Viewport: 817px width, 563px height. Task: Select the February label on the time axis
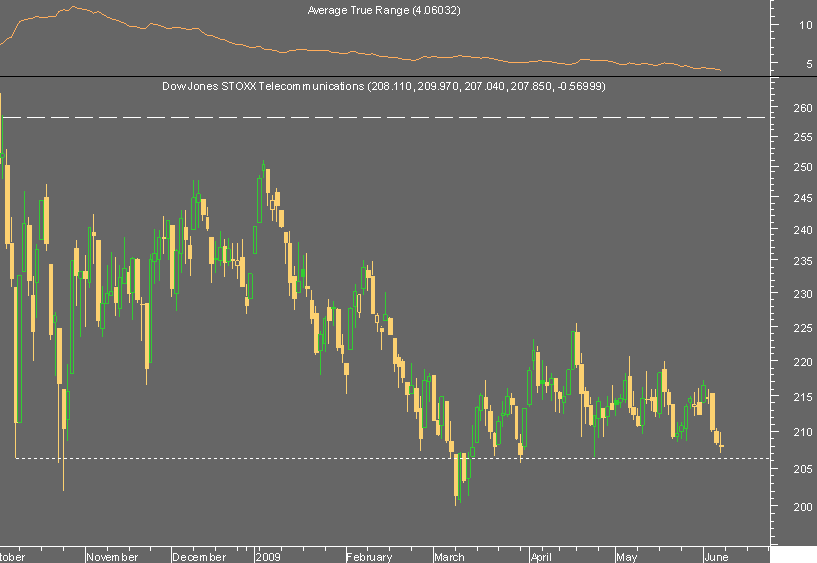coord(369,557)
